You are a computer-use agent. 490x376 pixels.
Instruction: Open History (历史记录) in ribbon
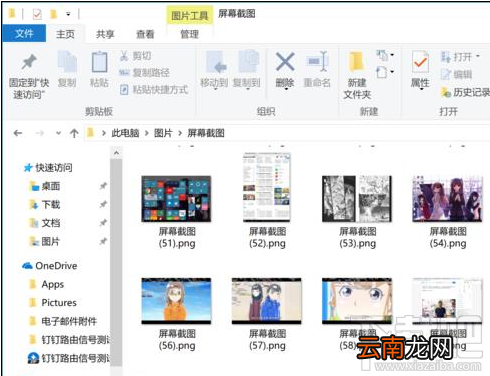click(465, 92)
